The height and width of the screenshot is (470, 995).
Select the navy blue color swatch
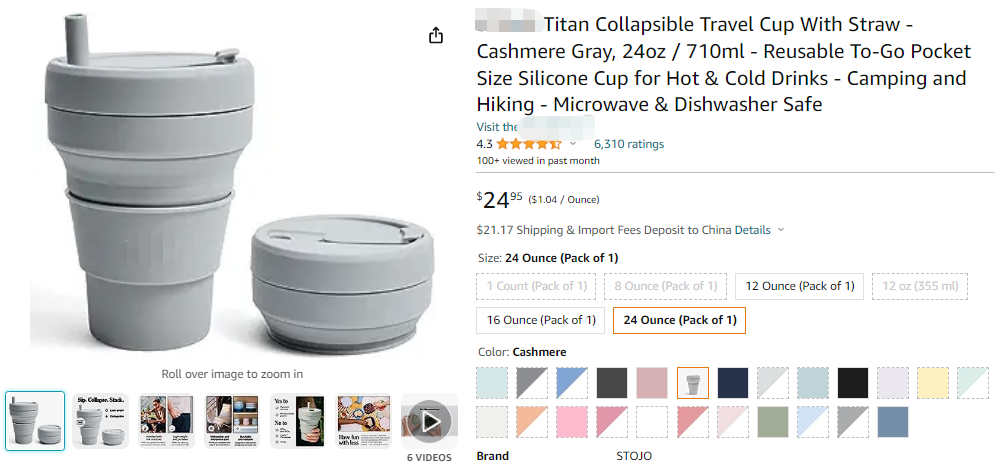pos(733,382)
